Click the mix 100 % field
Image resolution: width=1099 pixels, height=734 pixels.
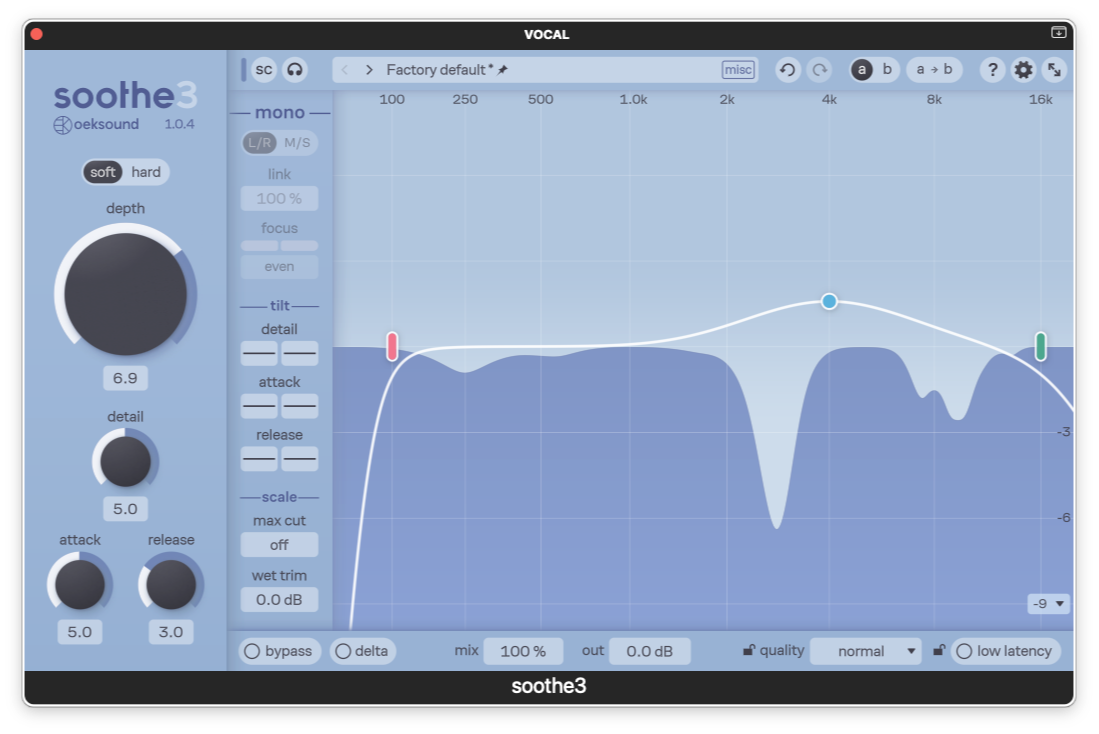[523, 651]
